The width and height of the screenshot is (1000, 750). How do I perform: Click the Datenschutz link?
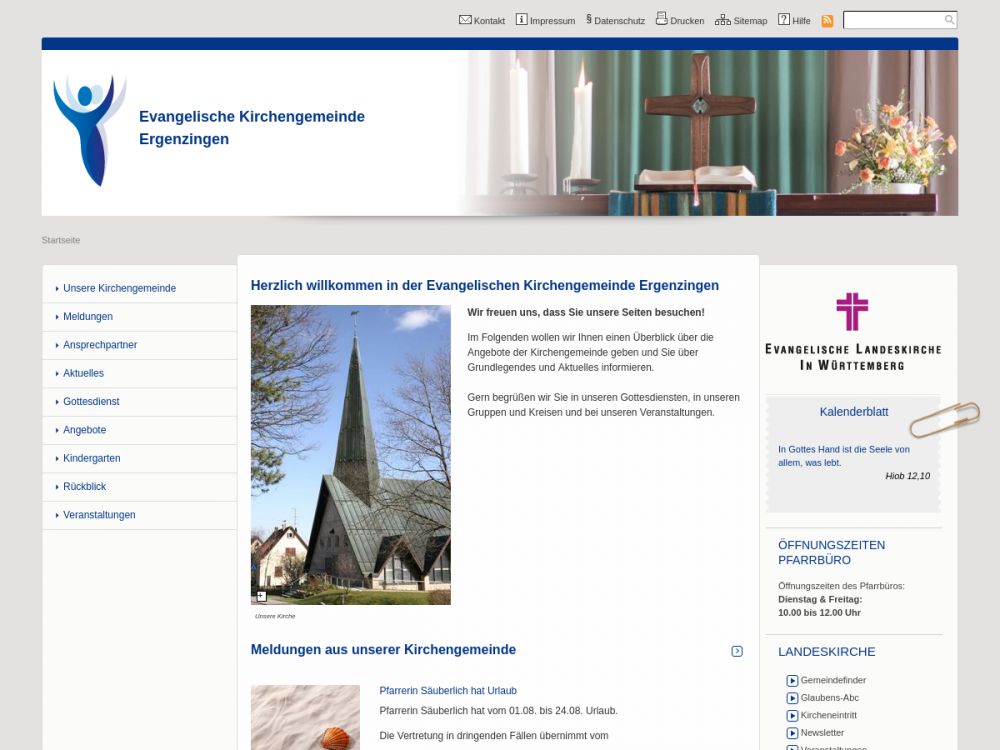coord(619,21)
